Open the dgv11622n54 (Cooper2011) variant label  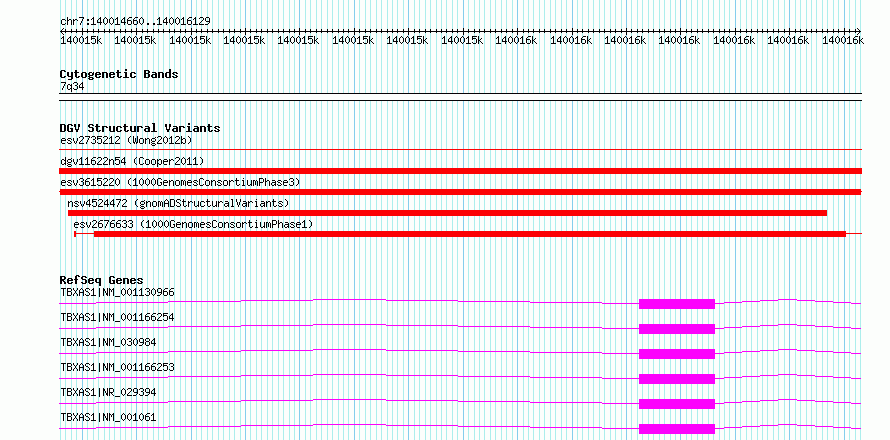(132, 161)
